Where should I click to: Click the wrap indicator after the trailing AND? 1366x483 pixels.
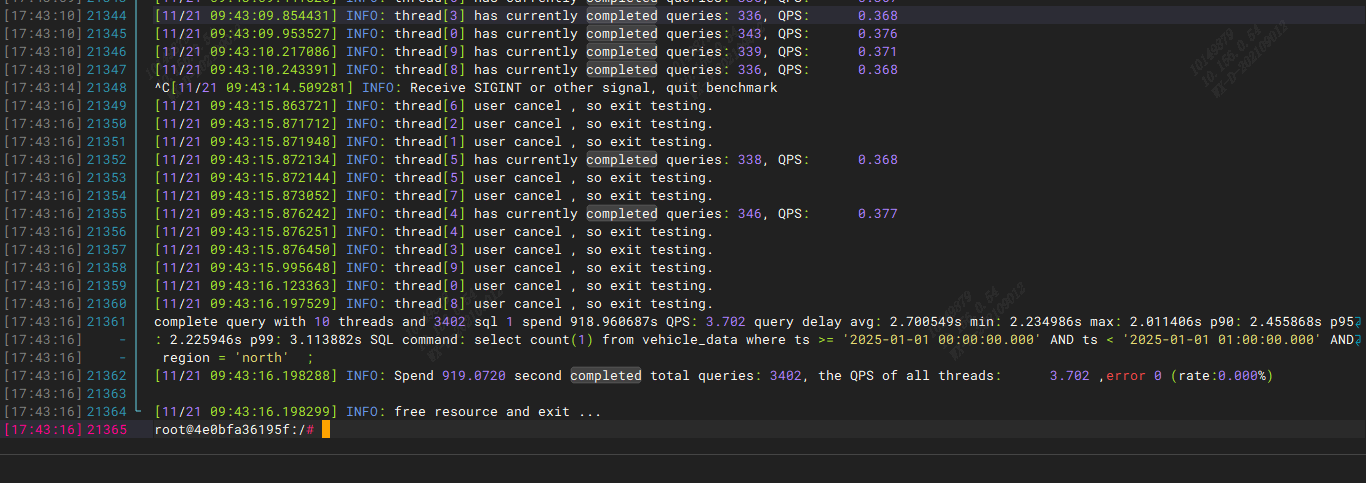click(x=1358, y=340)
